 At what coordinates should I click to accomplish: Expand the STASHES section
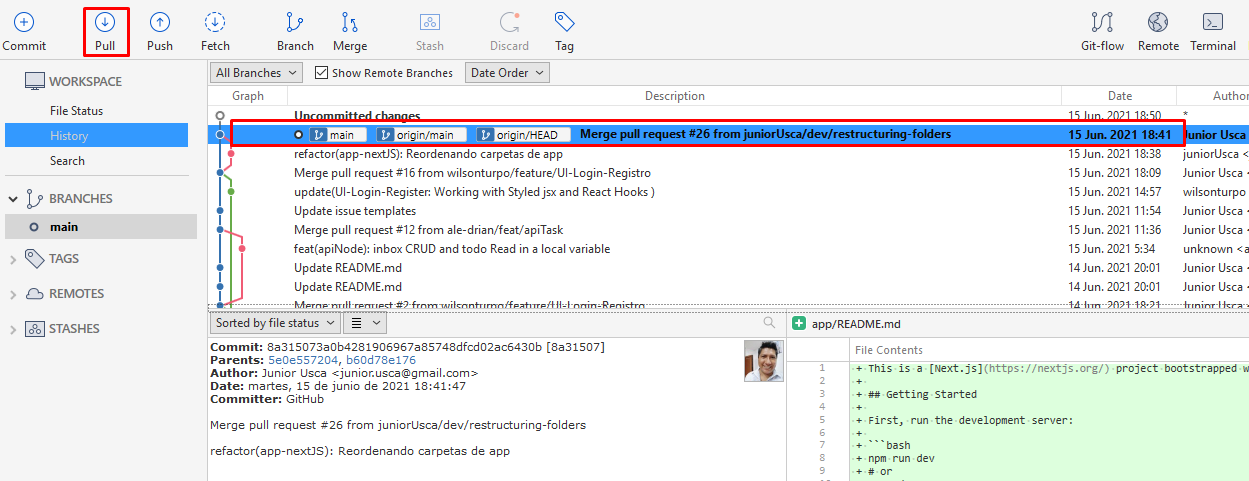point(14,328)
